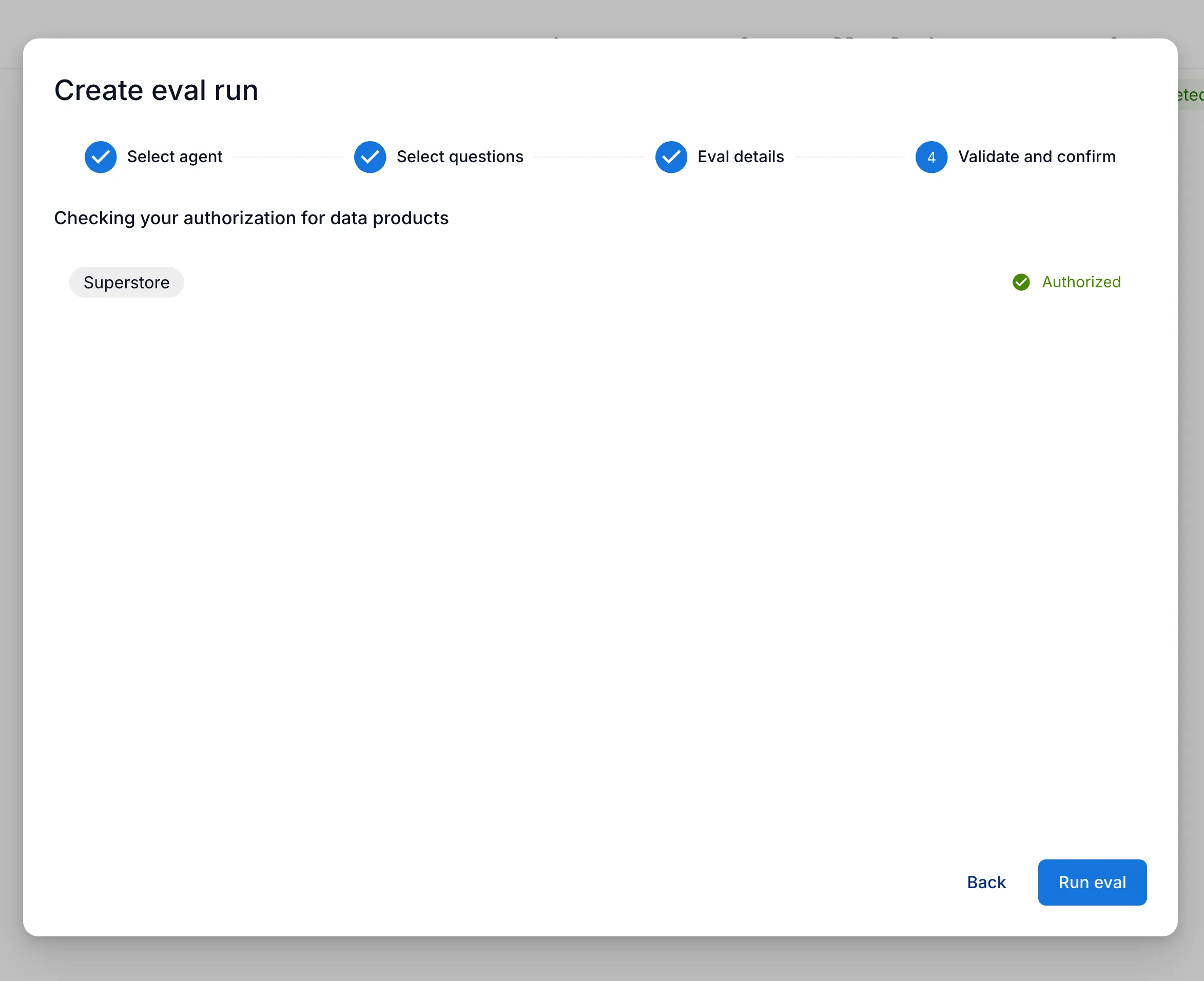
Task: Return to the Eval details step label
Action: point(741,156)
